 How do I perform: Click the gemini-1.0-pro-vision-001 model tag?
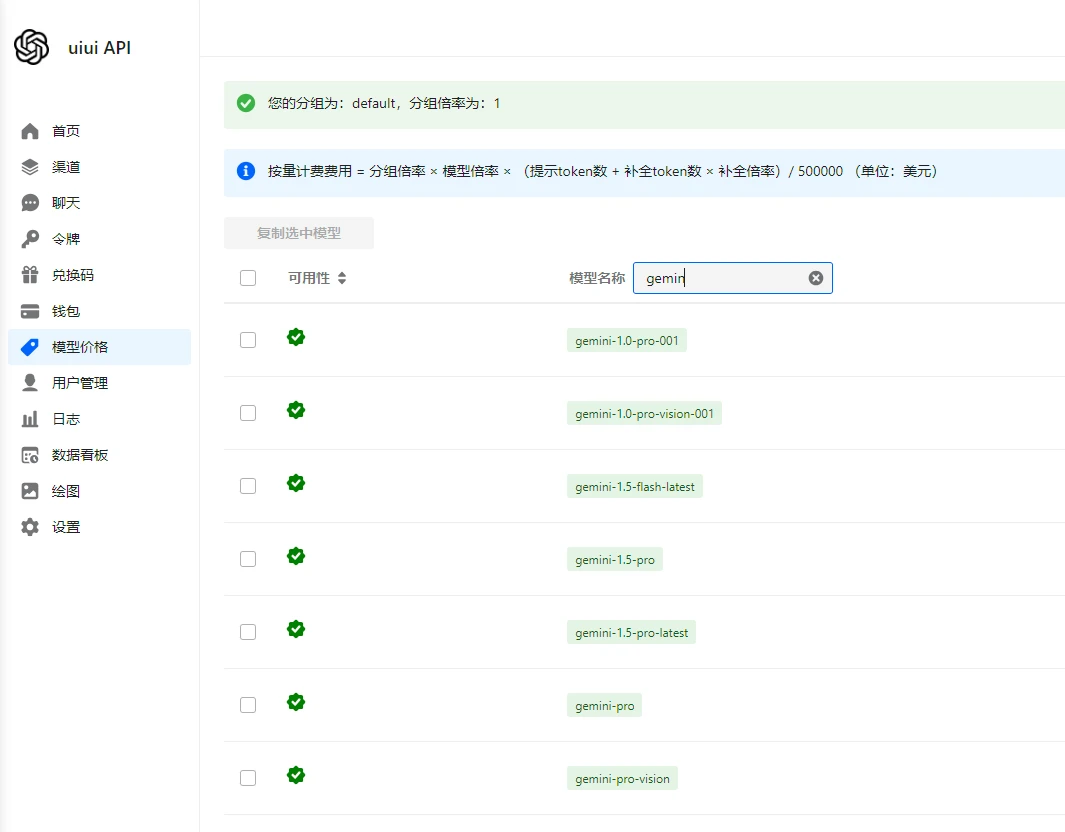pyautogui.click(x=645, y=414)
